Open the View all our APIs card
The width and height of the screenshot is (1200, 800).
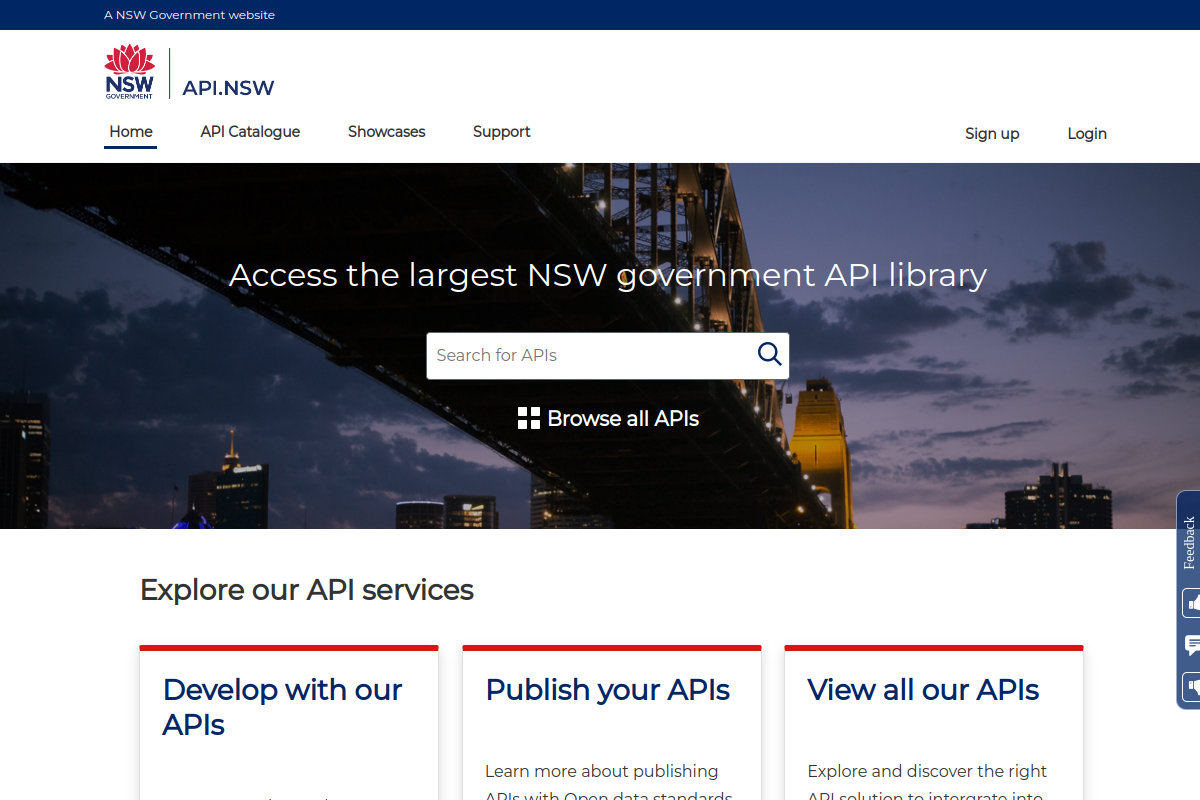coord(934,723)
